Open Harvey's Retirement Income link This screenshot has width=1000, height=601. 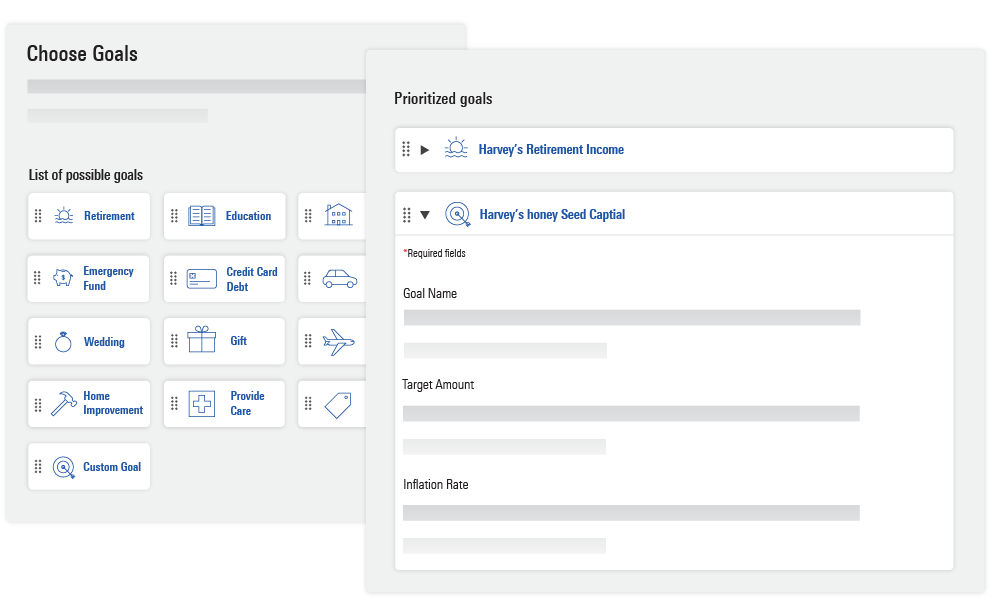point(551,150)
